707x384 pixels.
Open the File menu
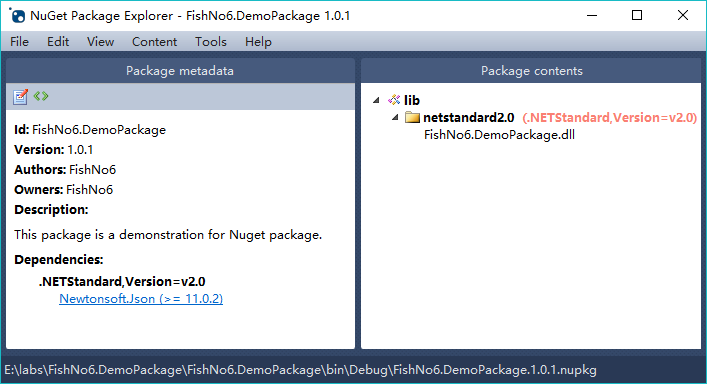(x=19, y=42)
